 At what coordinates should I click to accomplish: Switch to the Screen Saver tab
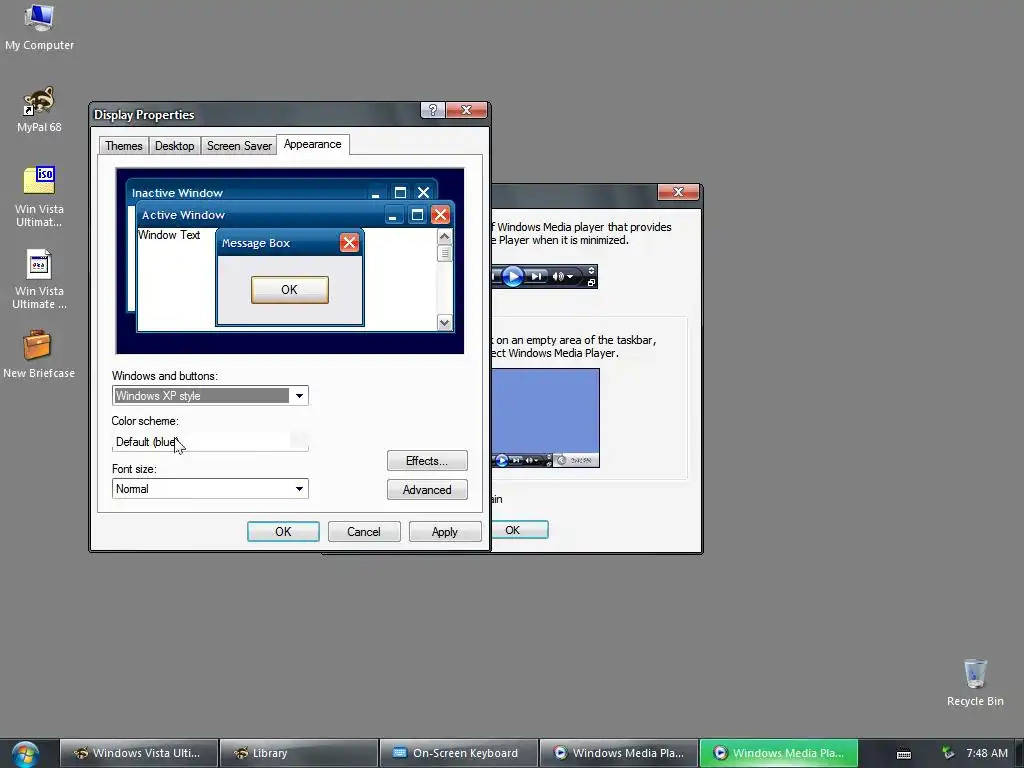239,146
